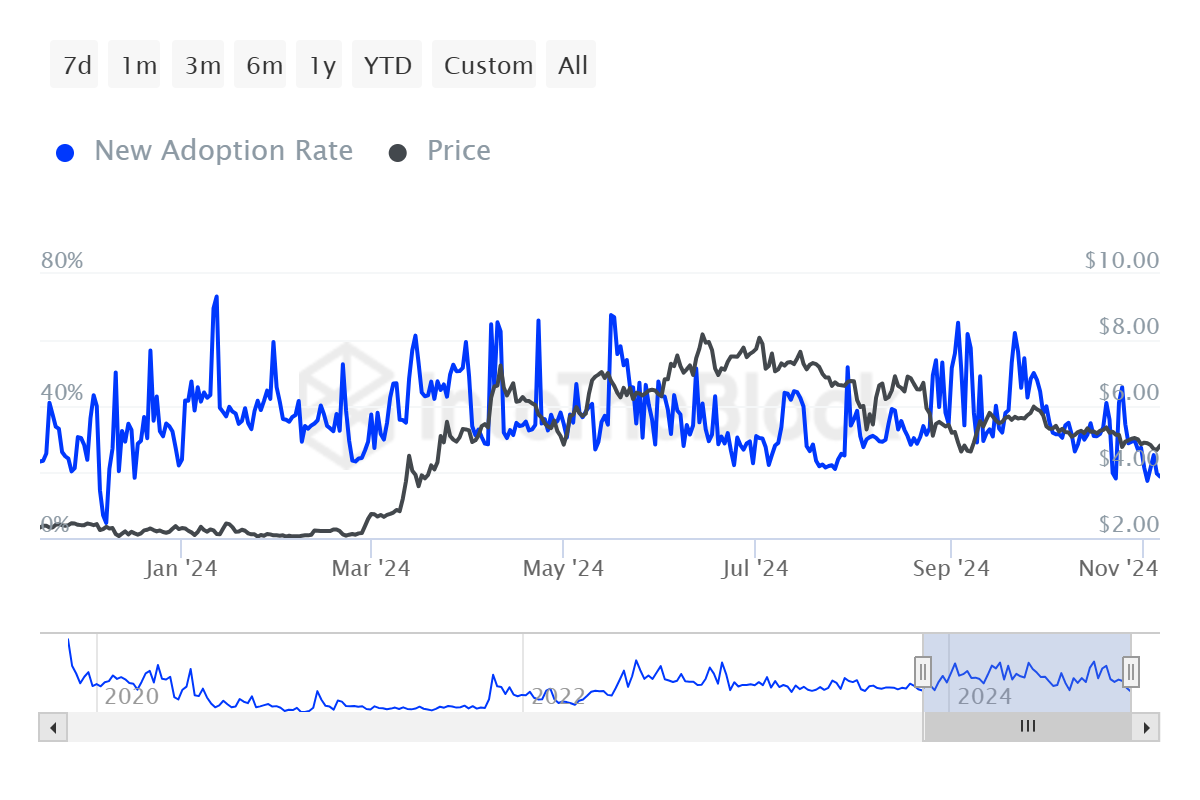Click the scrollbar right arrow
Viewport: 1200px width, 800px height.
tap(1147, 727)
